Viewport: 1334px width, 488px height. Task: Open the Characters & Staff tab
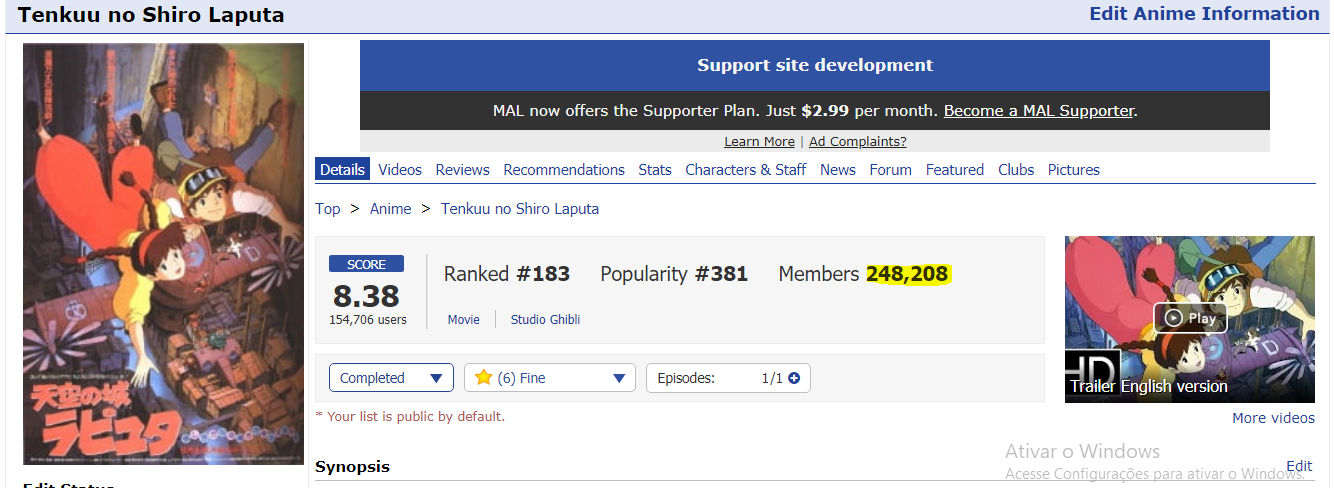coord(745,169)
